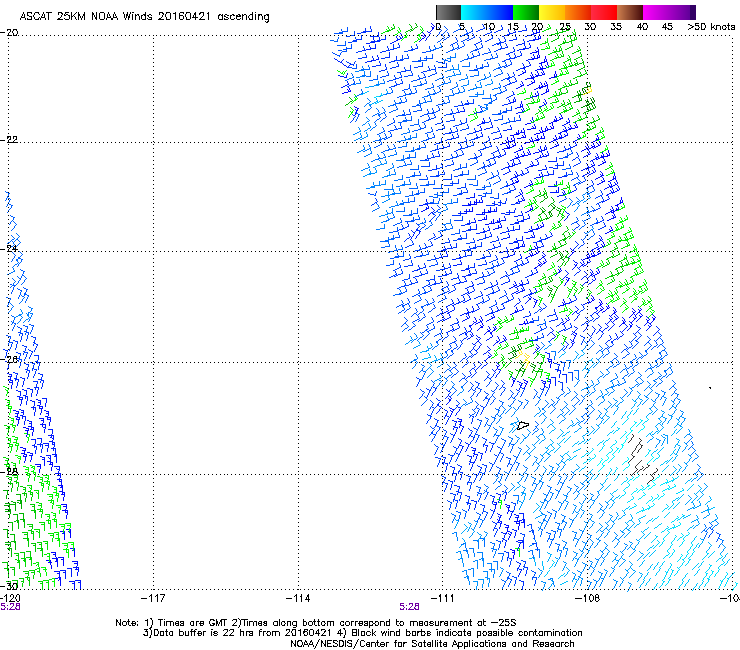This screenshot has width=740, height=650.
Task: Click the yellow 20-25 knots color segment
Action: [552, 12]
